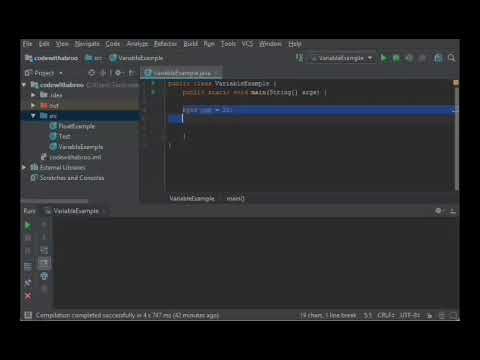Open the Edit menu
480x360 pixels.
click(44, 44)
